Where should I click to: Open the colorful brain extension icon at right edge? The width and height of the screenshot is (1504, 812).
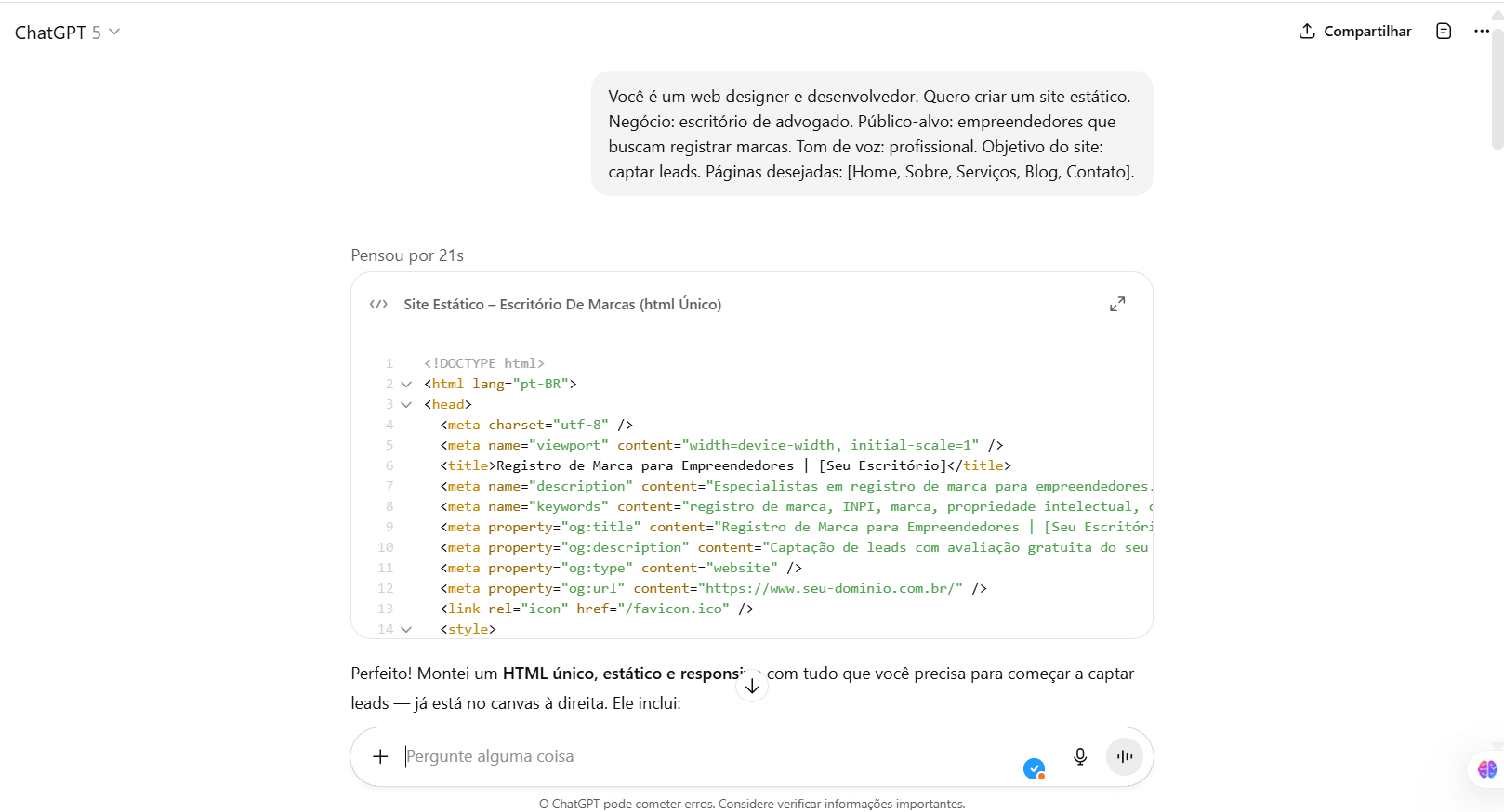tap(1487, 769)
